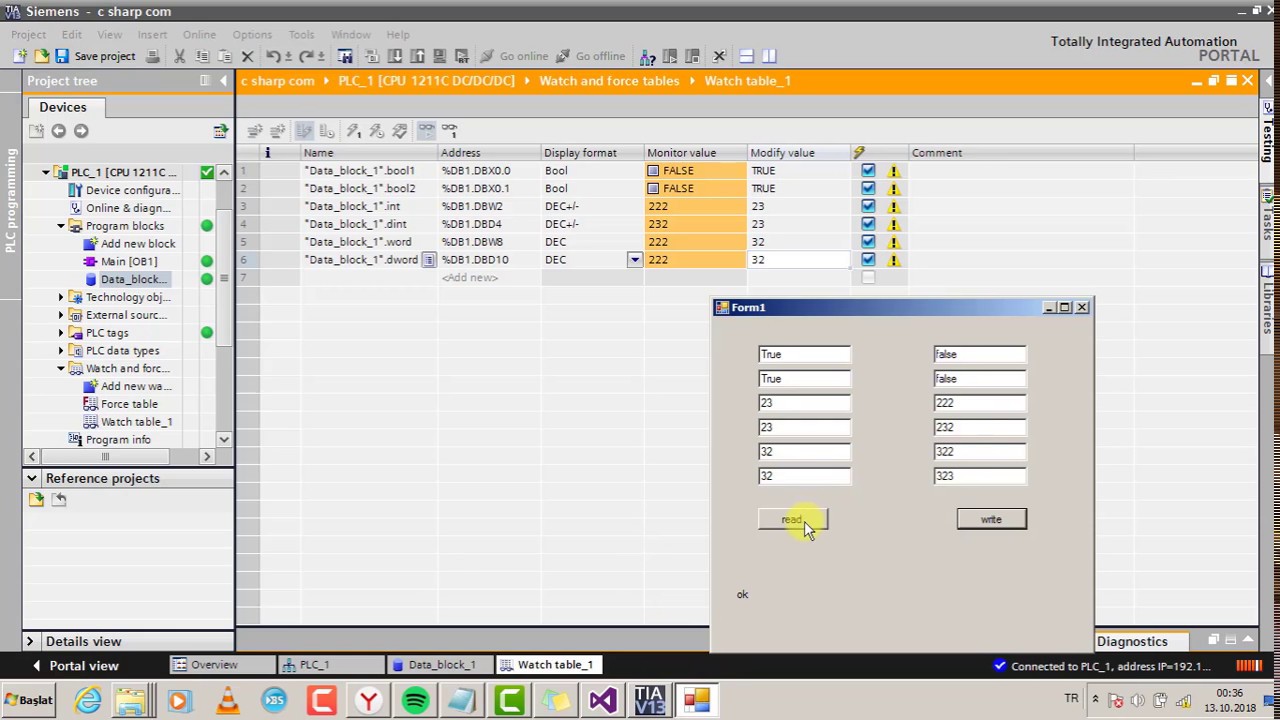Click the read button in Form1

pyautogui.click(x=792, y=519)
